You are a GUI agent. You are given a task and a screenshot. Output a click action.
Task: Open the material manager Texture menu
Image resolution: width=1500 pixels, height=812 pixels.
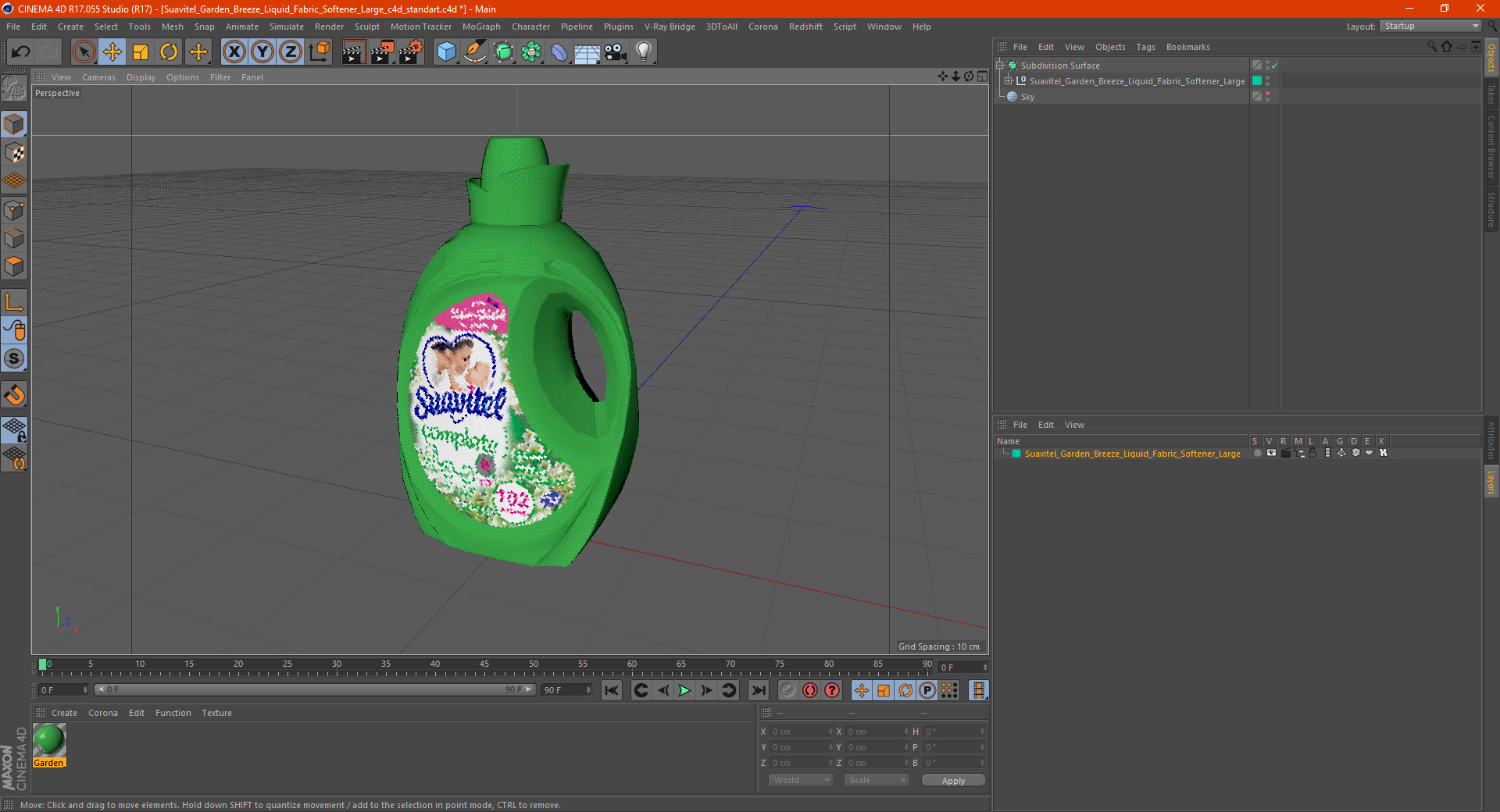point(216,713)
